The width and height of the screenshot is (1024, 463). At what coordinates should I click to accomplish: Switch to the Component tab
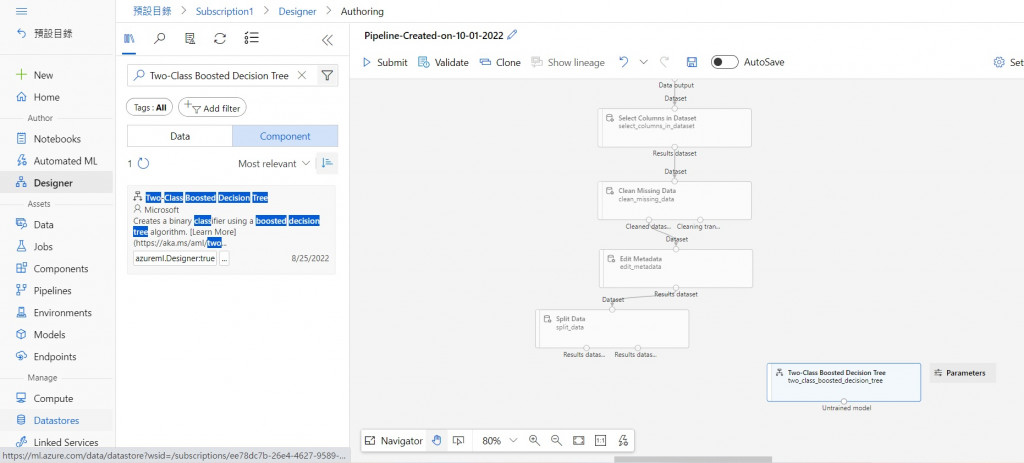pos(285,136)
